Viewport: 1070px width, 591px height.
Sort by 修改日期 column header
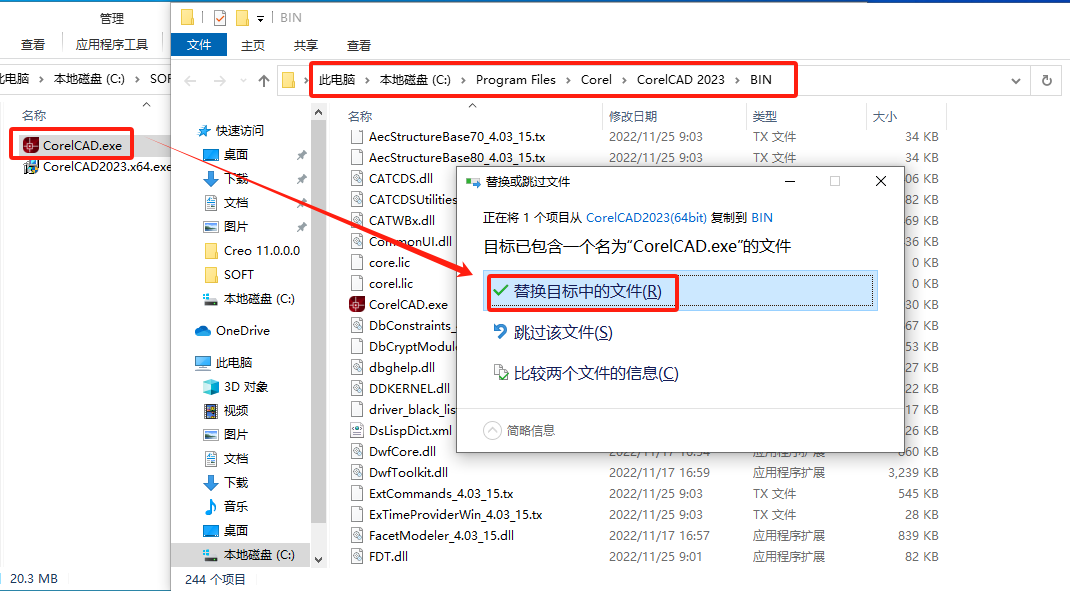click(633, 117)
